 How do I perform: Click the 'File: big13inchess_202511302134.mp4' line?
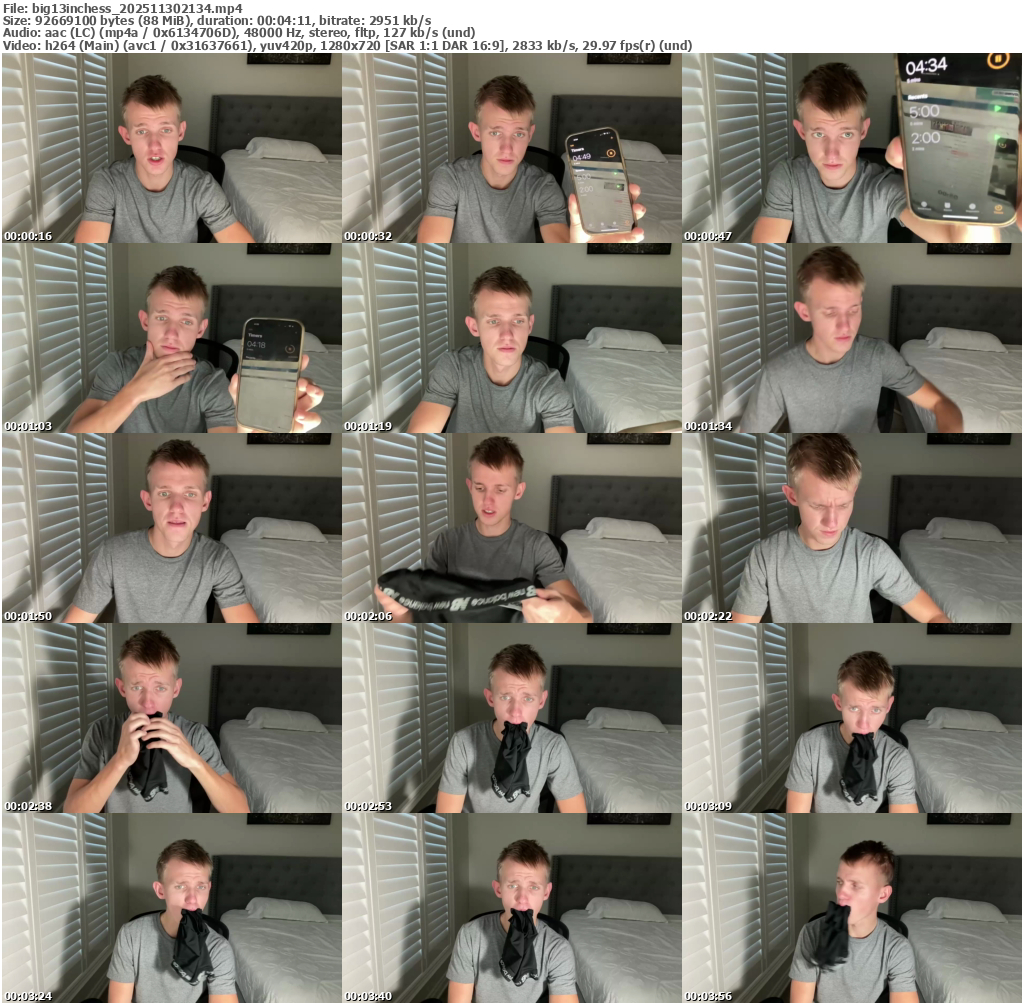click(123, 8)
